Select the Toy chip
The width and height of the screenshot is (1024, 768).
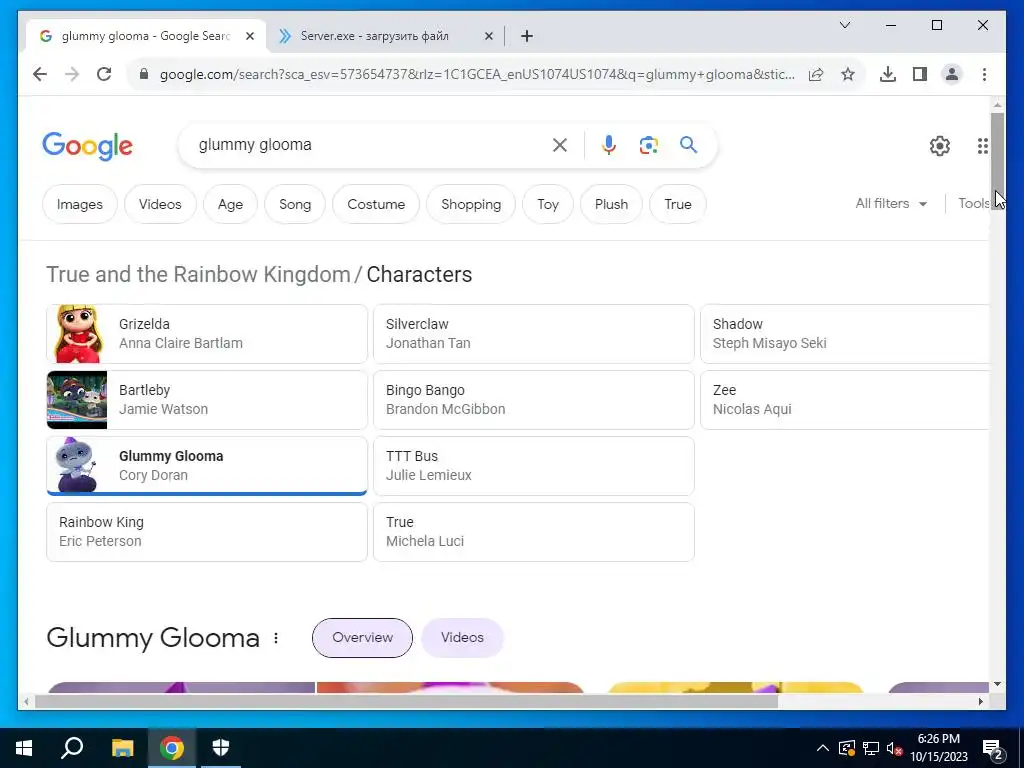pos(548,204)
